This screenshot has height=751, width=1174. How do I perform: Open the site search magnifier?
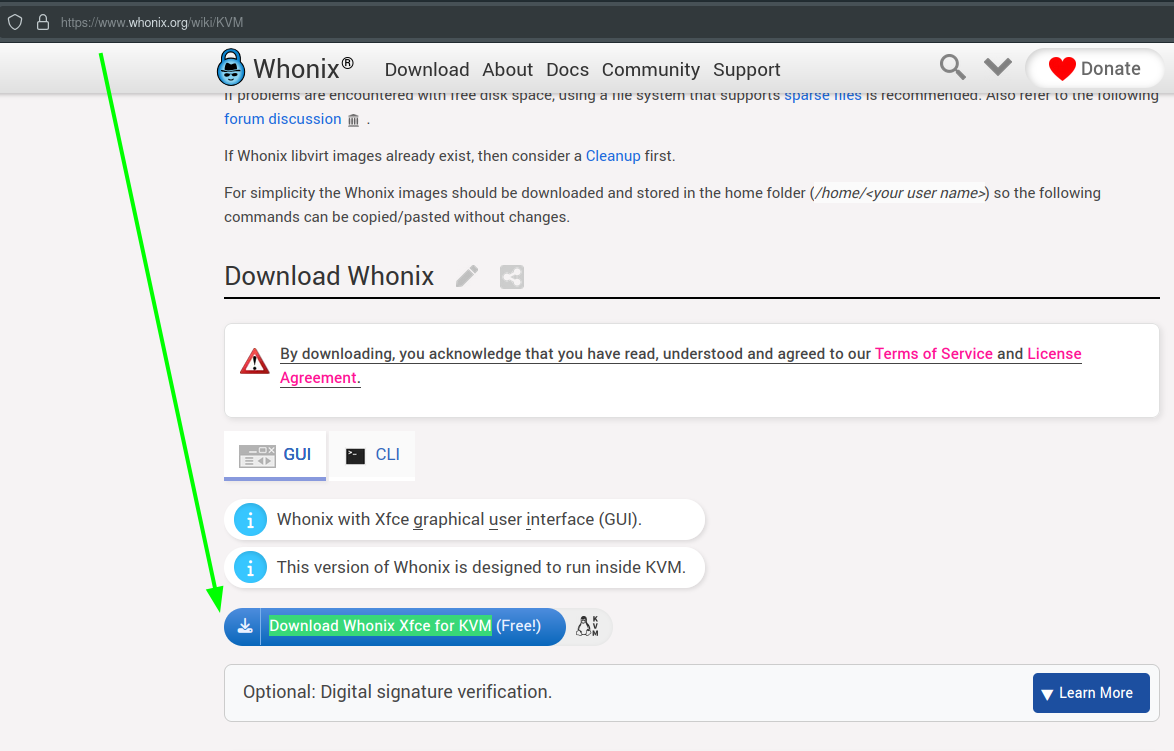tap(952, 67)
